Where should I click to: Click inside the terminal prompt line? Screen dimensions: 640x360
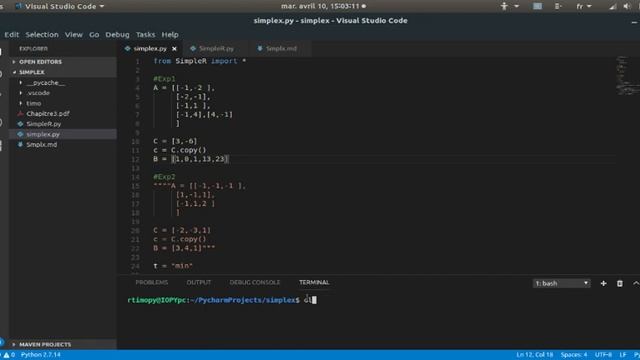click(222, 300)
